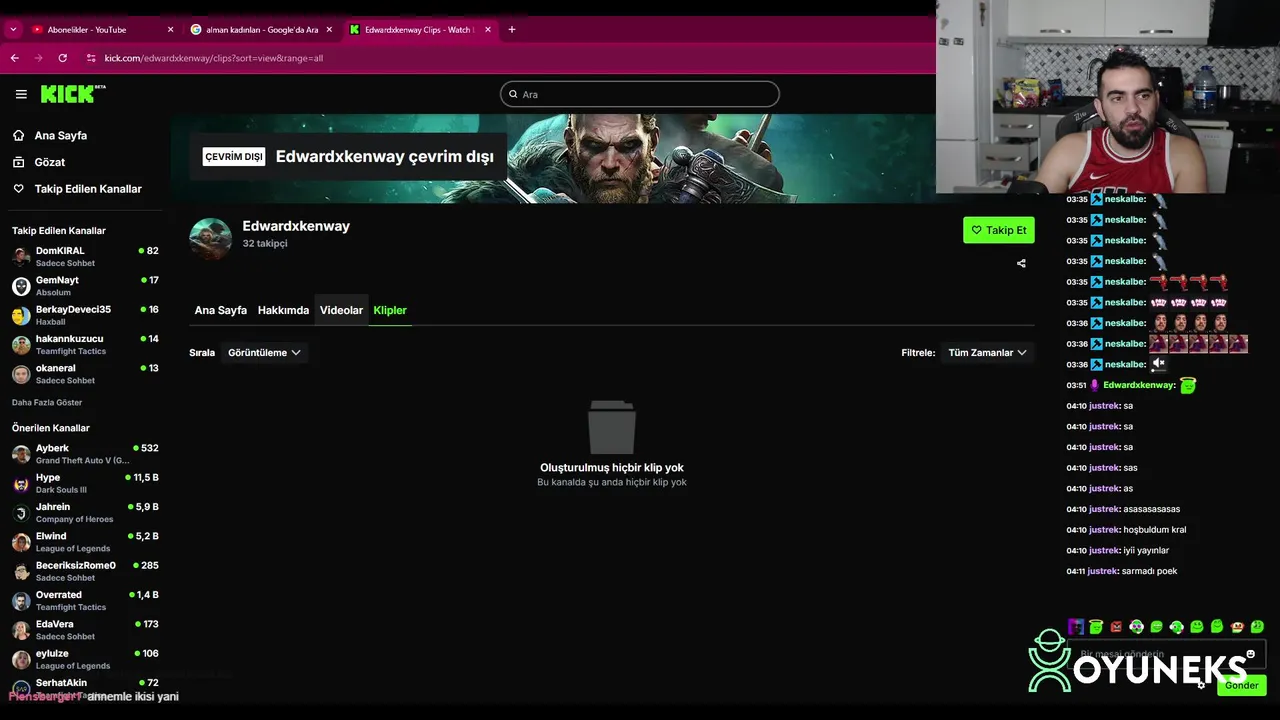The image size is (1280, 720).
Task: Click browser back arrow
Action: coord(15,58)
